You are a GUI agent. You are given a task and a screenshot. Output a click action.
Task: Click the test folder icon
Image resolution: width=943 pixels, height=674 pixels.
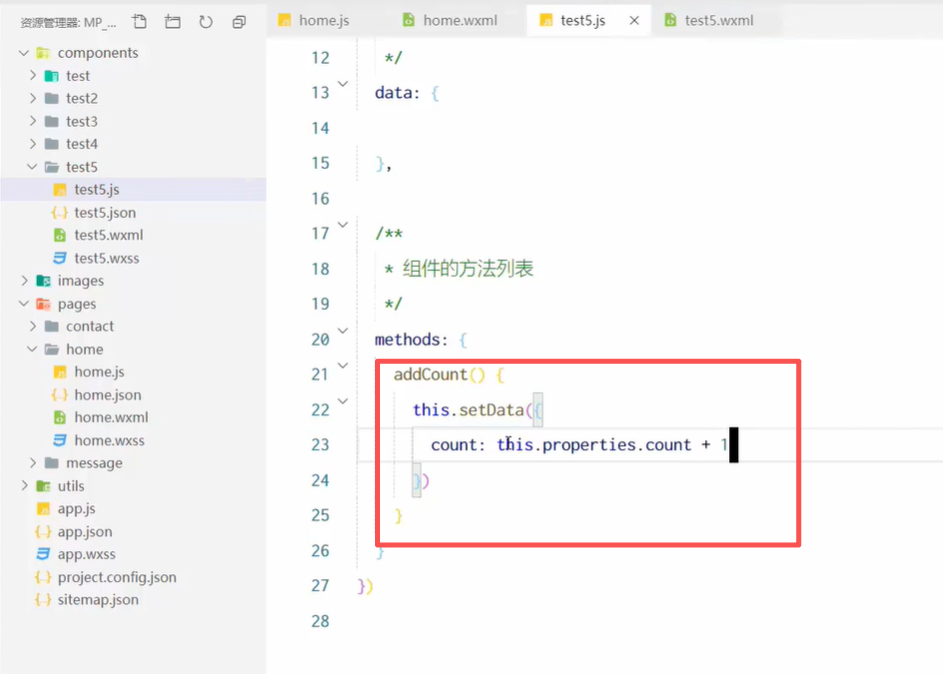point(52,76)
